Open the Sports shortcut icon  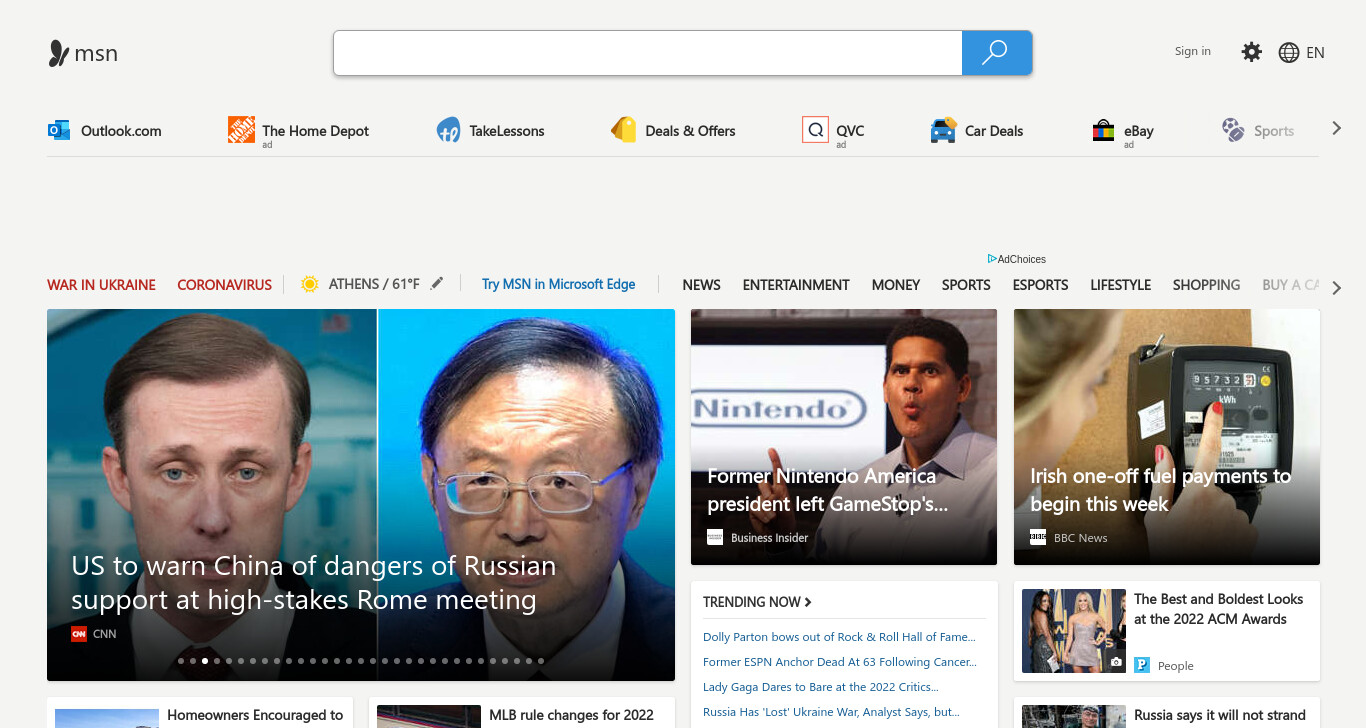tap(1233, 130)
